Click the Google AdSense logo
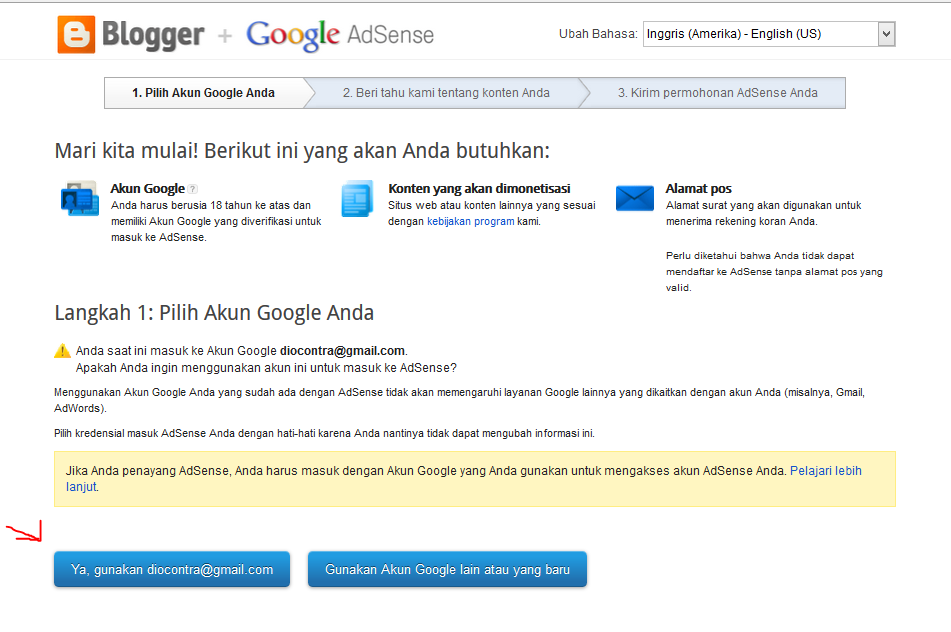Viewport: 951px width, 632px height. click(340, 35)
